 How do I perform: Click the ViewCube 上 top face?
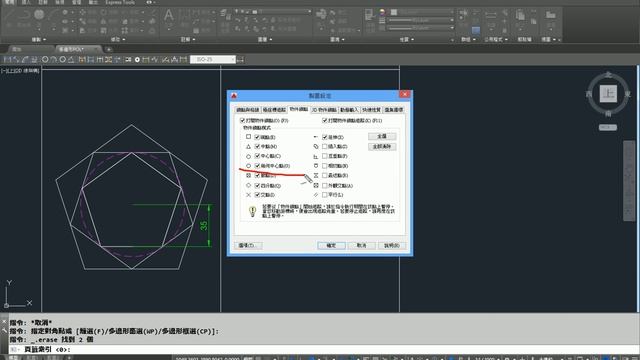(608, 94)
